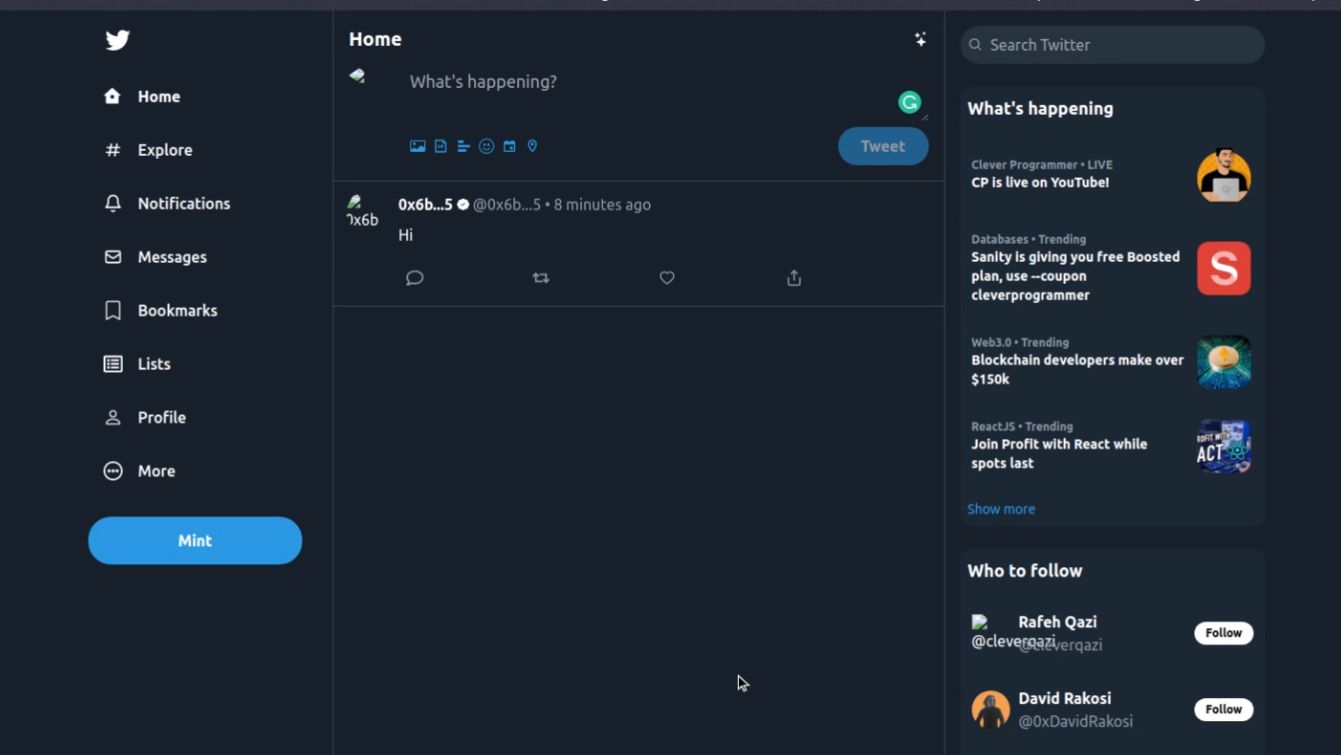
Task: Schedule tweet with the calendar icon
Action: coord(510,146)
